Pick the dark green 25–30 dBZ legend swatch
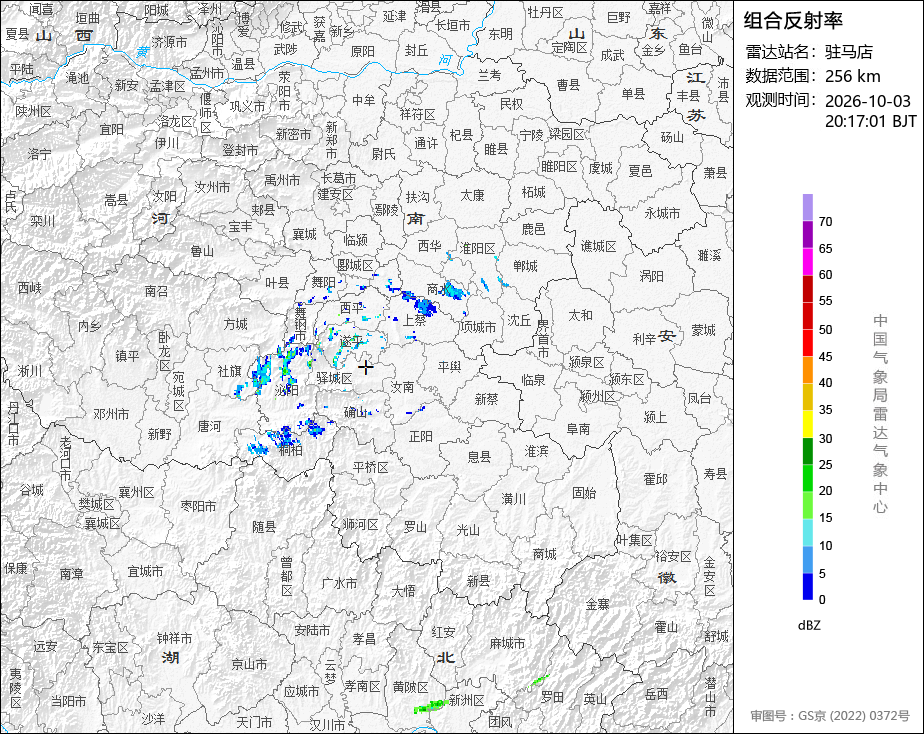The height and width of the screenshot is (734, 924). click(807, 451)
